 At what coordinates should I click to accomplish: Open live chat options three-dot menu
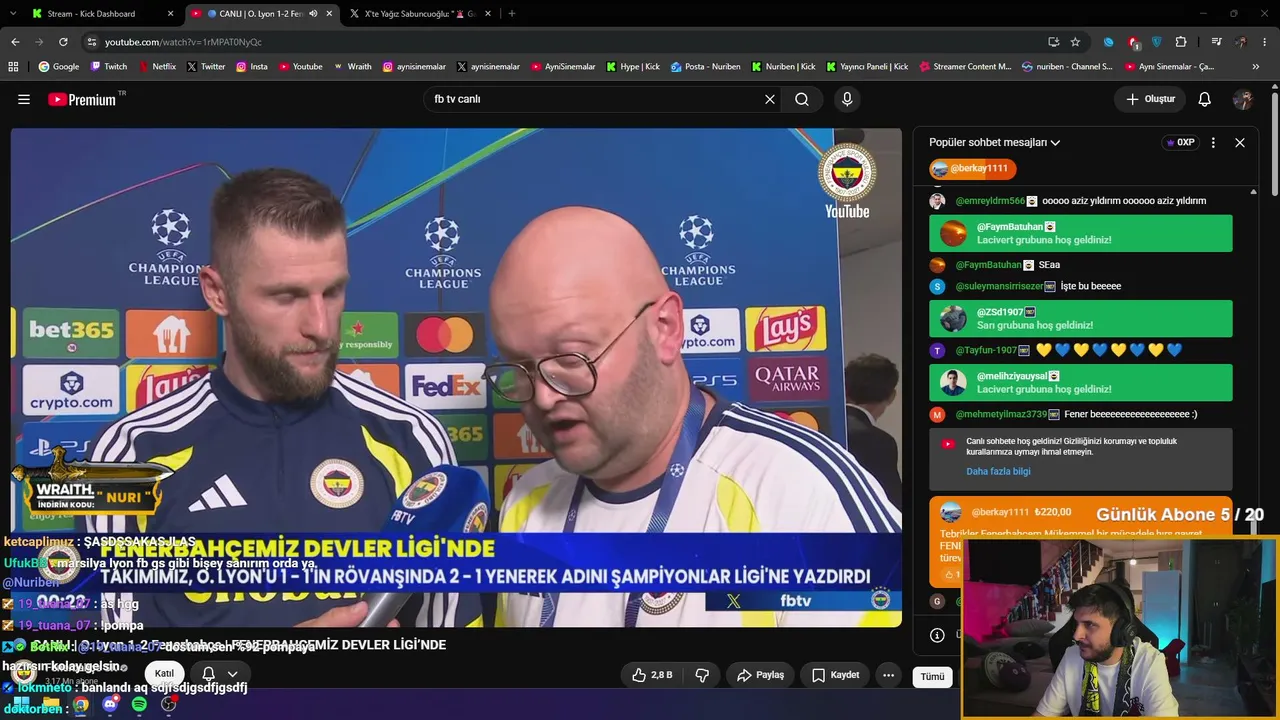click(x=1213, y=142)
